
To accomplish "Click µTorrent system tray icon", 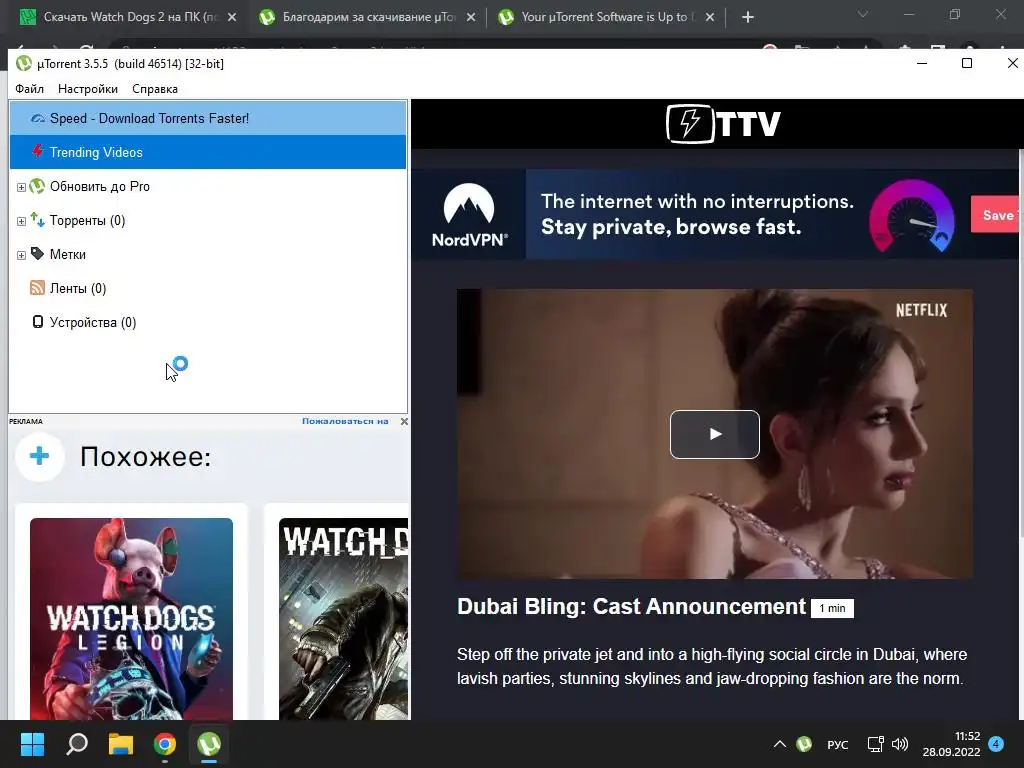I will tap(804, 744).
